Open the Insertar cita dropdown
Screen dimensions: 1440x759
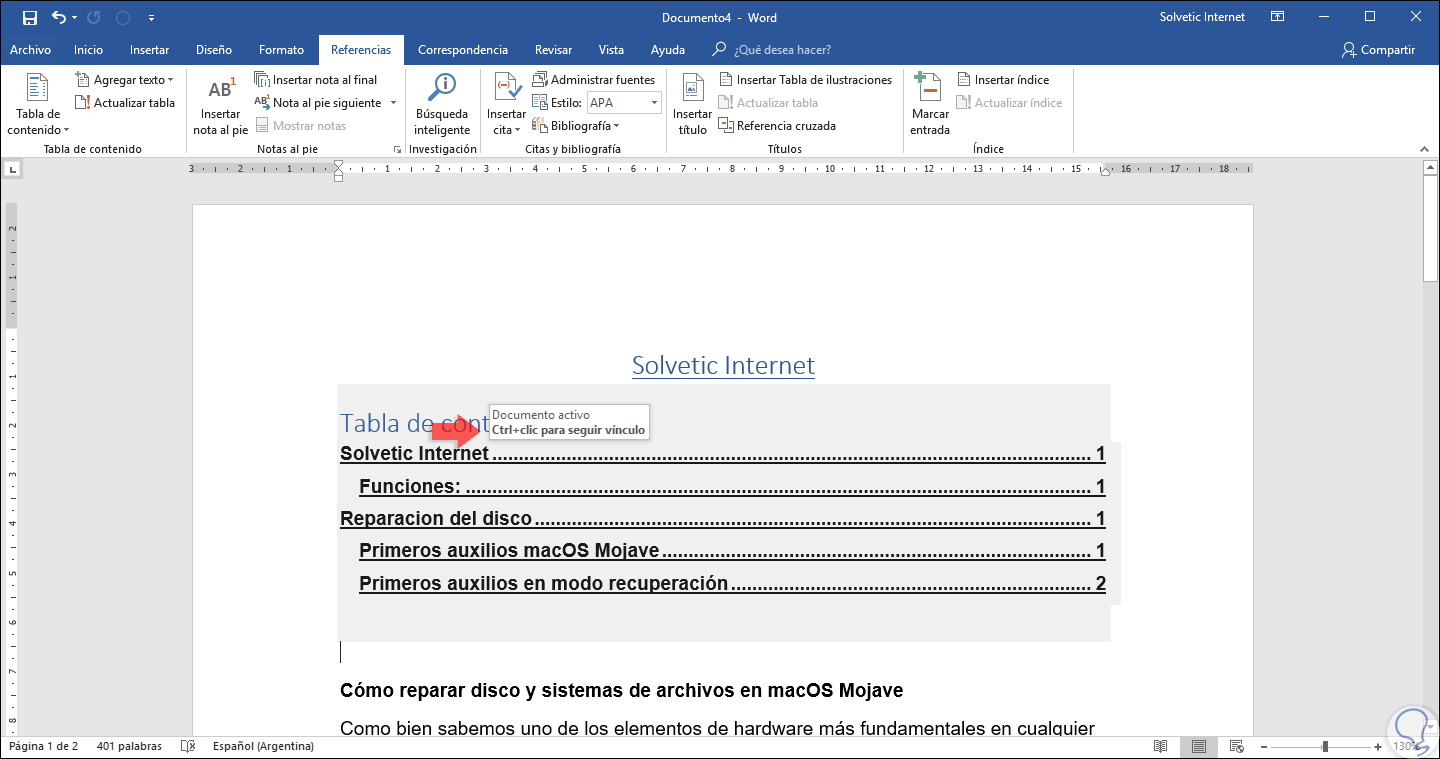506,106
